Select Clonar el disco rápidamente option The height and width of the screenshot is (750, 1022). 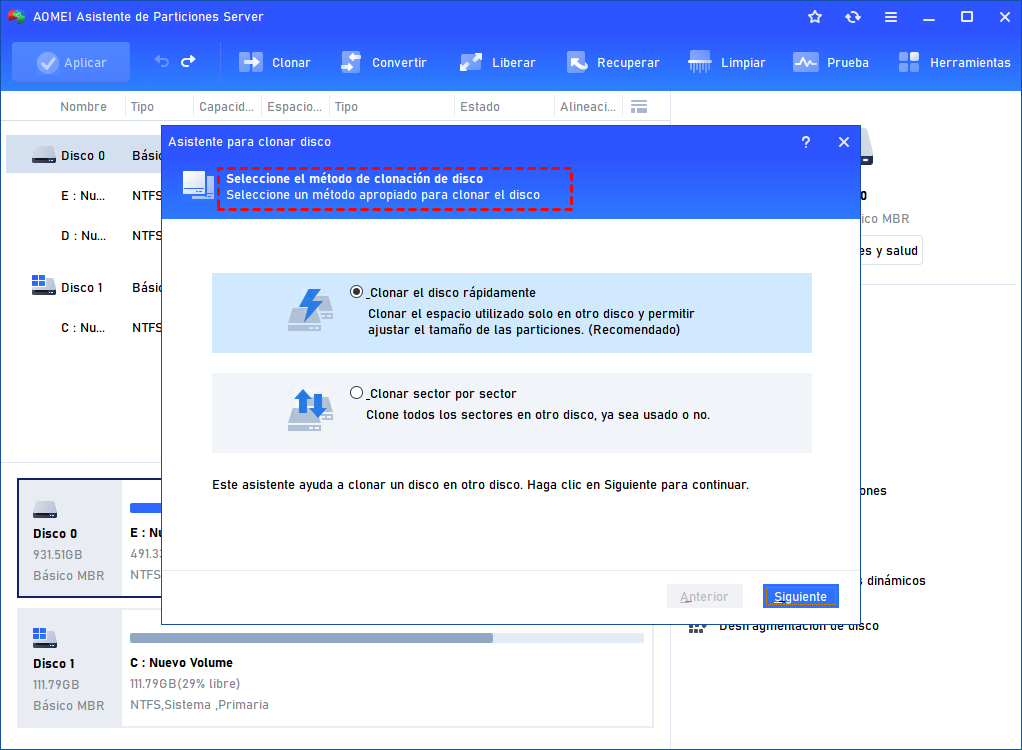click(x=357, y=292)
